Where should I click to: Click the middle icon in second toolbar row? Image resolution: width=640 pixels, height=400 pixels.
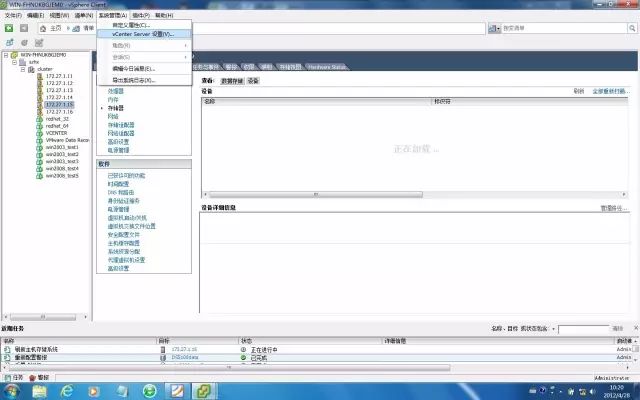24,42
